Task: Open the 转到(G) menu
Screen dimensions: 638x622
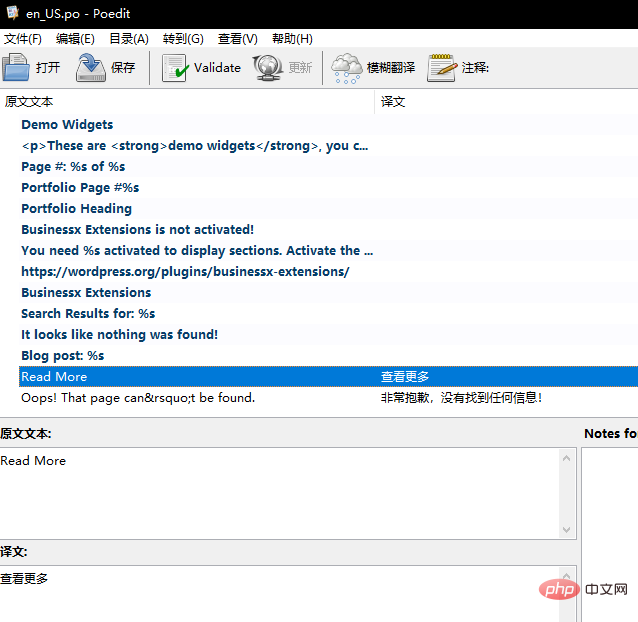Action: click(183, 39)
